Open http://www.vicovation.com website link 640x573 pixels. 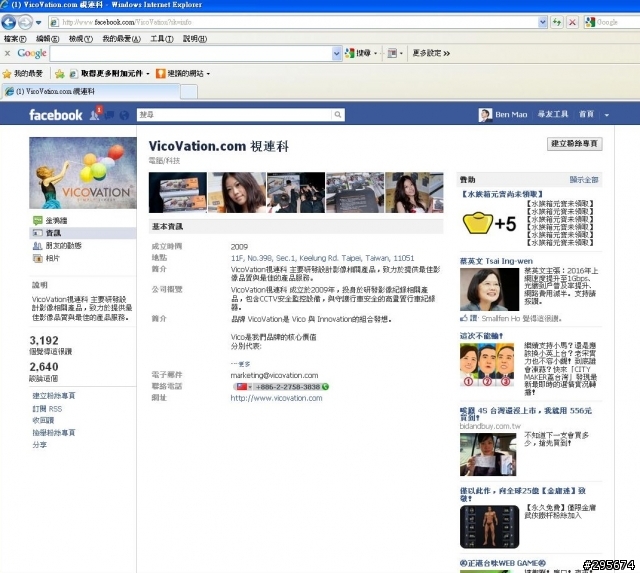pos(276,398)
